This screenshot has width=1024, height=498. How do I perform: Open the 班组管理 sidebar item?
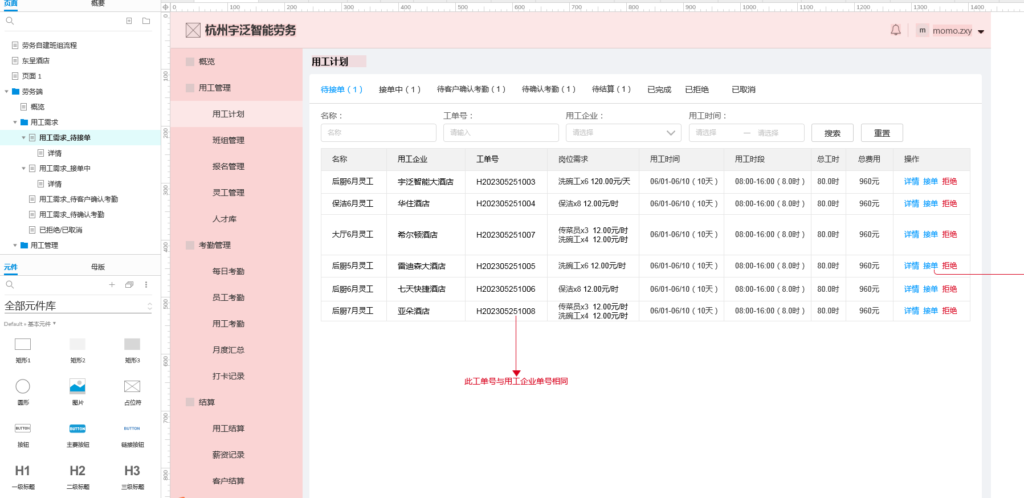pos(228,140)
